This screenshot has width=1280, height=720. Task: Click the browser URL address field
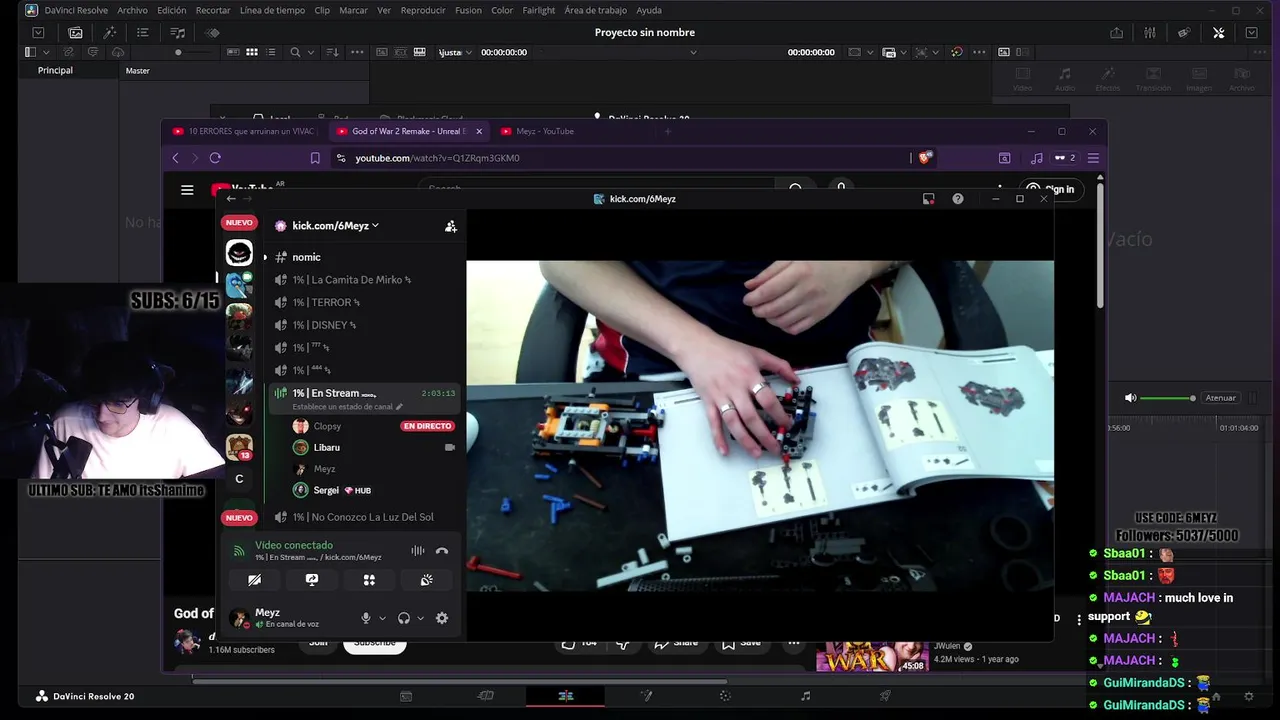[x=620, y=158]
